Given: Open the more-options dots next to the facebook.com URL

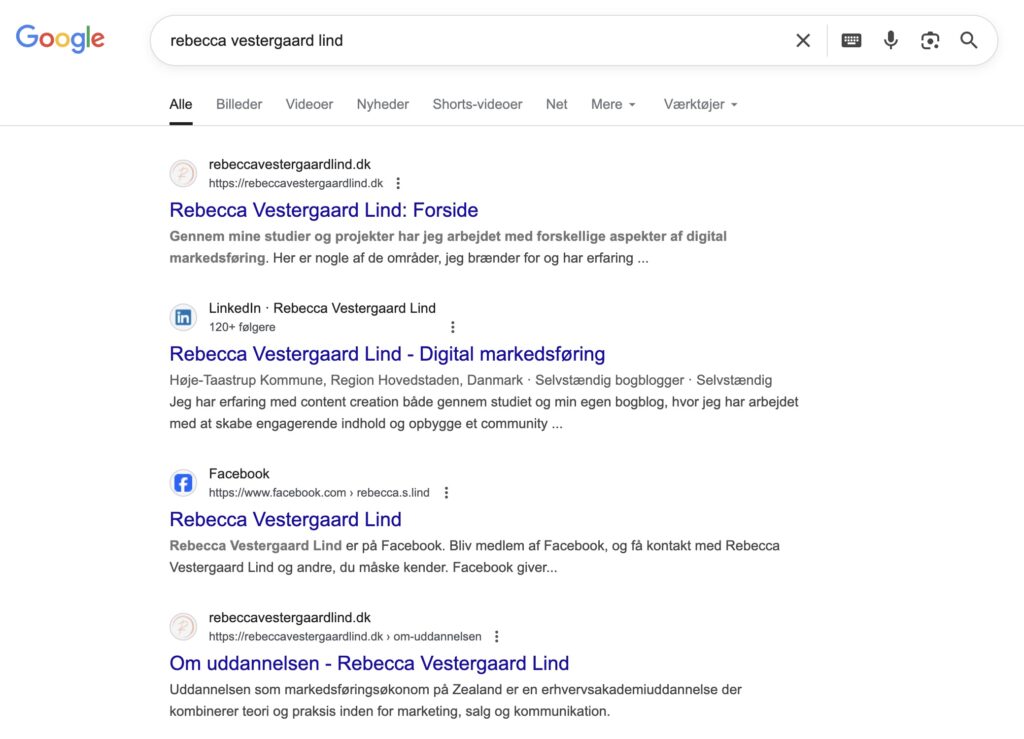Looking at the screenshot, I should [446, 493].
